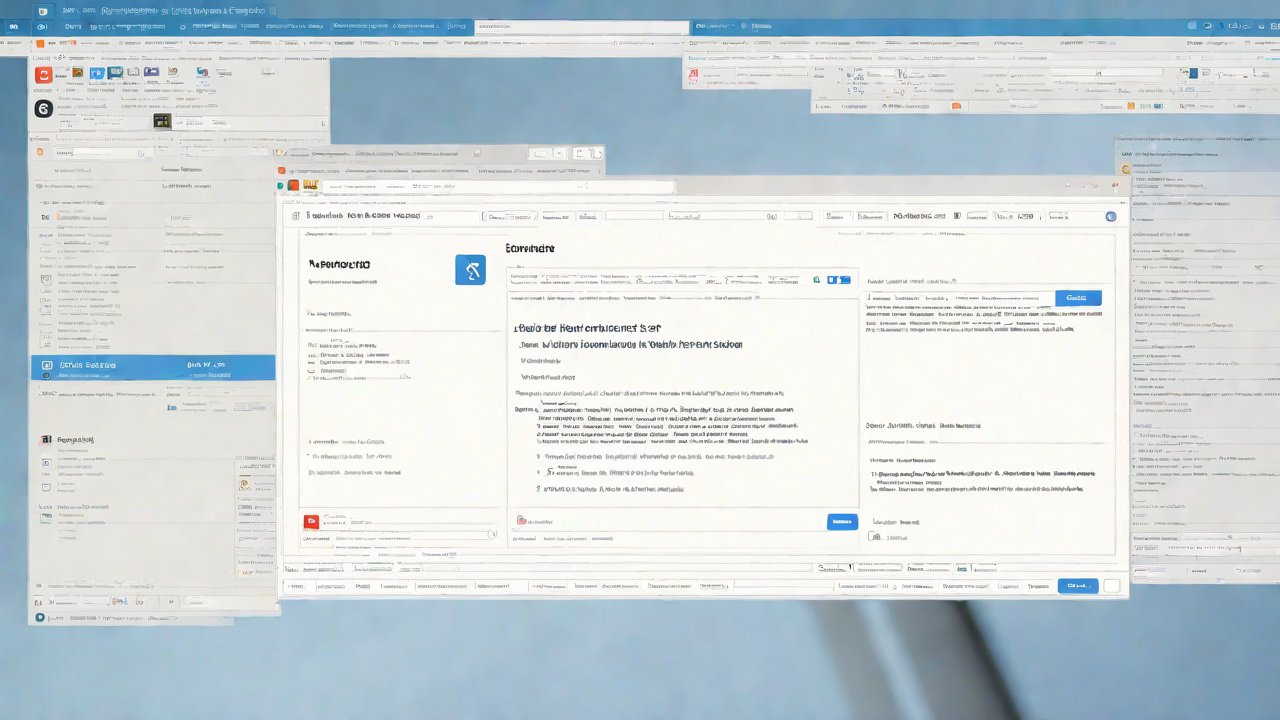Select the highlighted blue row in left sidebar
This screenshot has width=1280, height=720.
click(152, 366)
